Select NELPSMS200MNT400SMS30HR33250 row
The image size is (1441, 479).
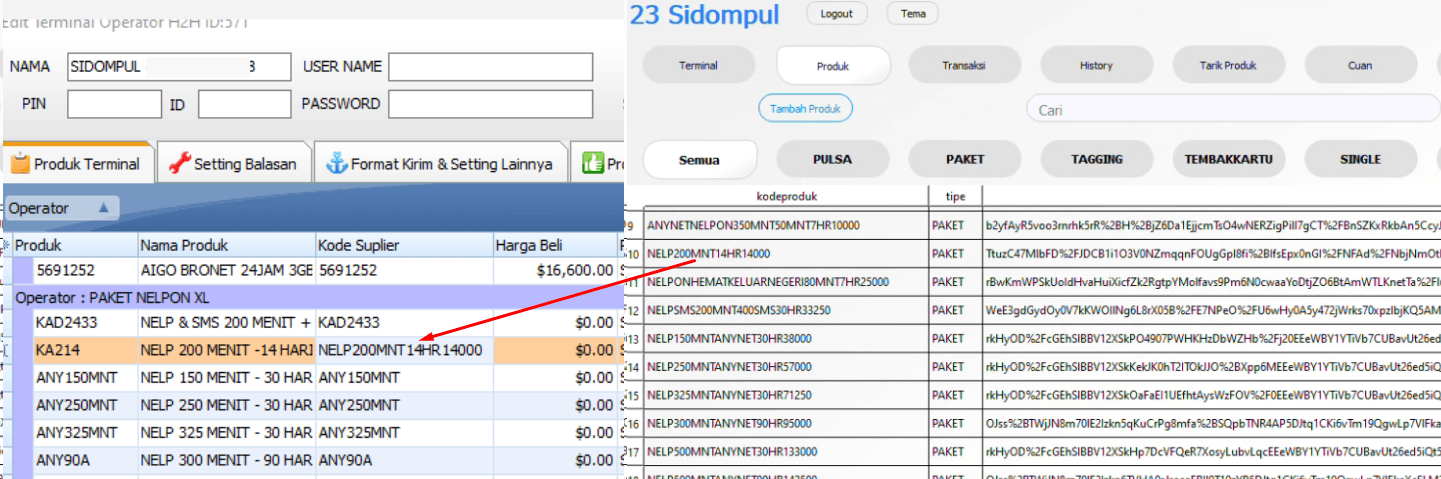(x=1032, y=310)
